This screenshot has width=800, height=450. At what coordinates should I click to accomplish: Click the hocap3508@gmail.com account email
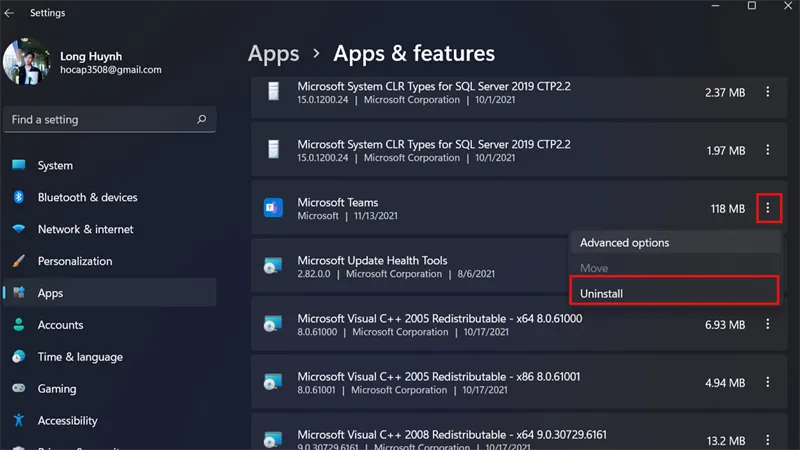(111, 70)
